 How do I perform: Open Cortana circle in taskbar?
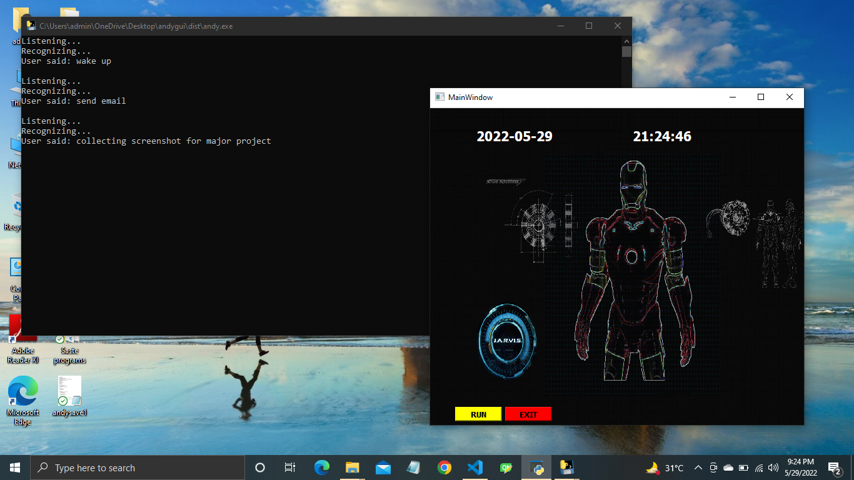tap(260, 467)
